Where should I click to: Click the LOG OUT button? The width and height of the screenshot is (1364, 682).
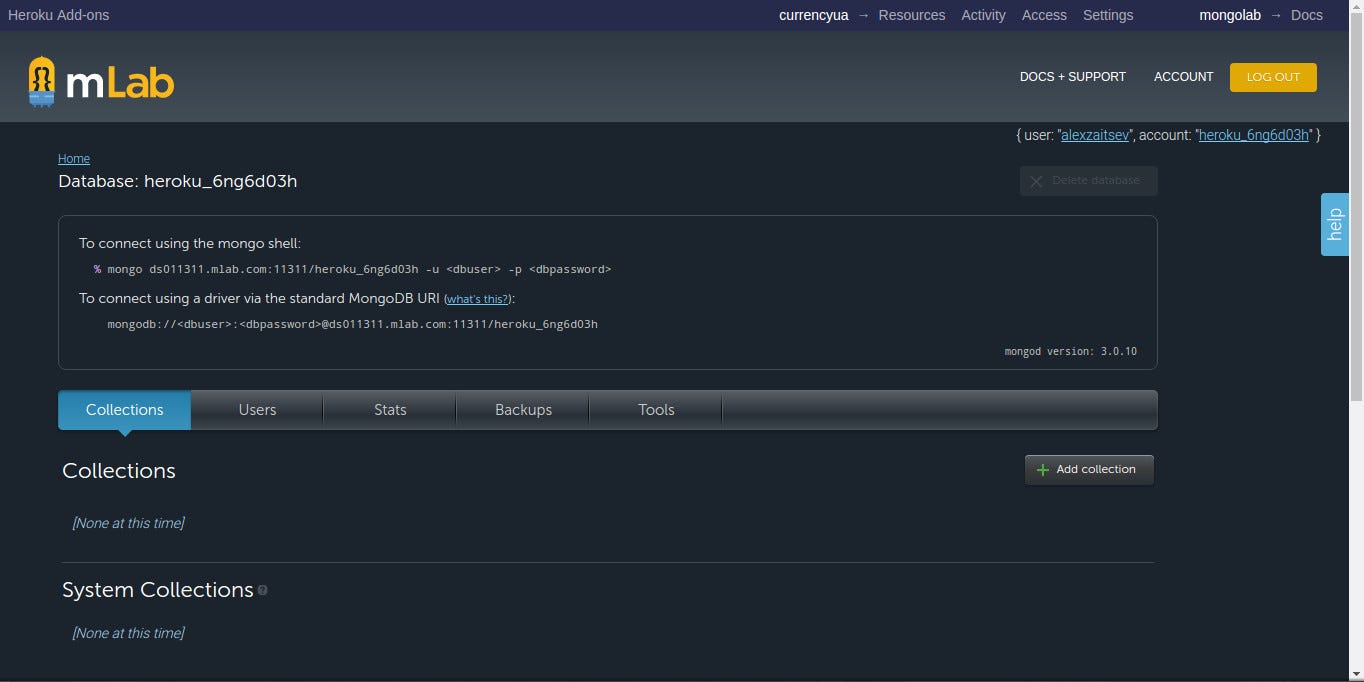(x=1273, y=77)
